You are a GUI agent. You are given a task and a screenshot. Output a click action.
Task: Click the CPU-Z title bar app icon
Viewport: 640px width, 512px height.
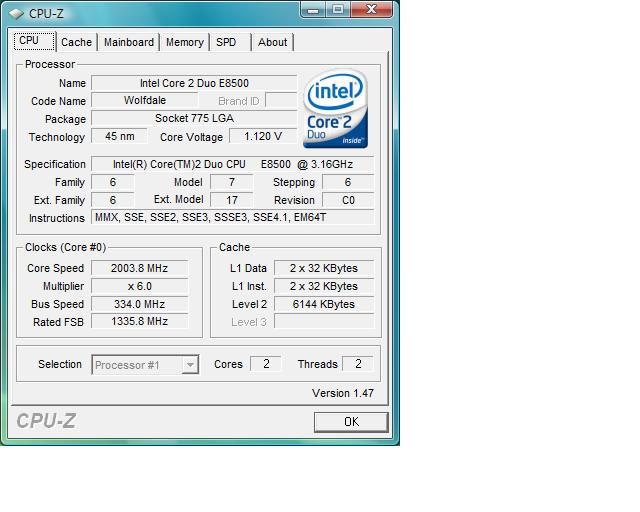(x=16, y=14)
